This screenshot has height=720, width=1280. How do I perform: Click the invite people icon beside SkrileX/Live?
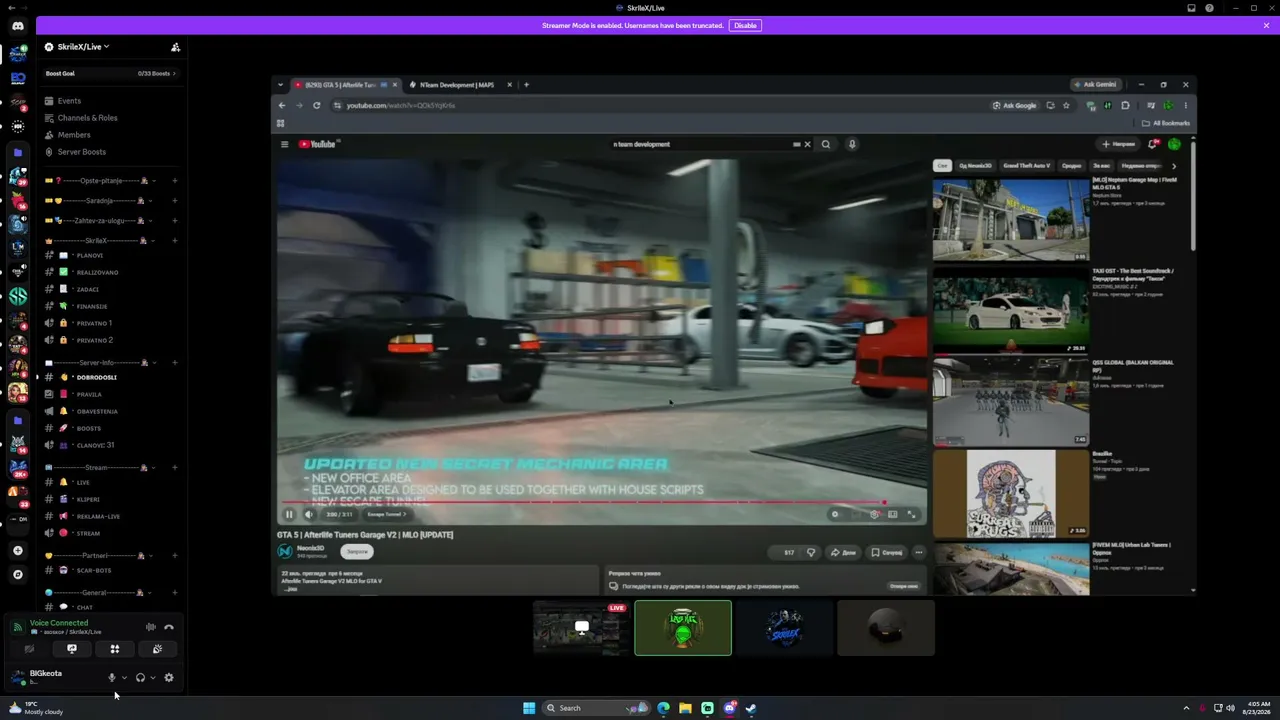tap(175, 47)
